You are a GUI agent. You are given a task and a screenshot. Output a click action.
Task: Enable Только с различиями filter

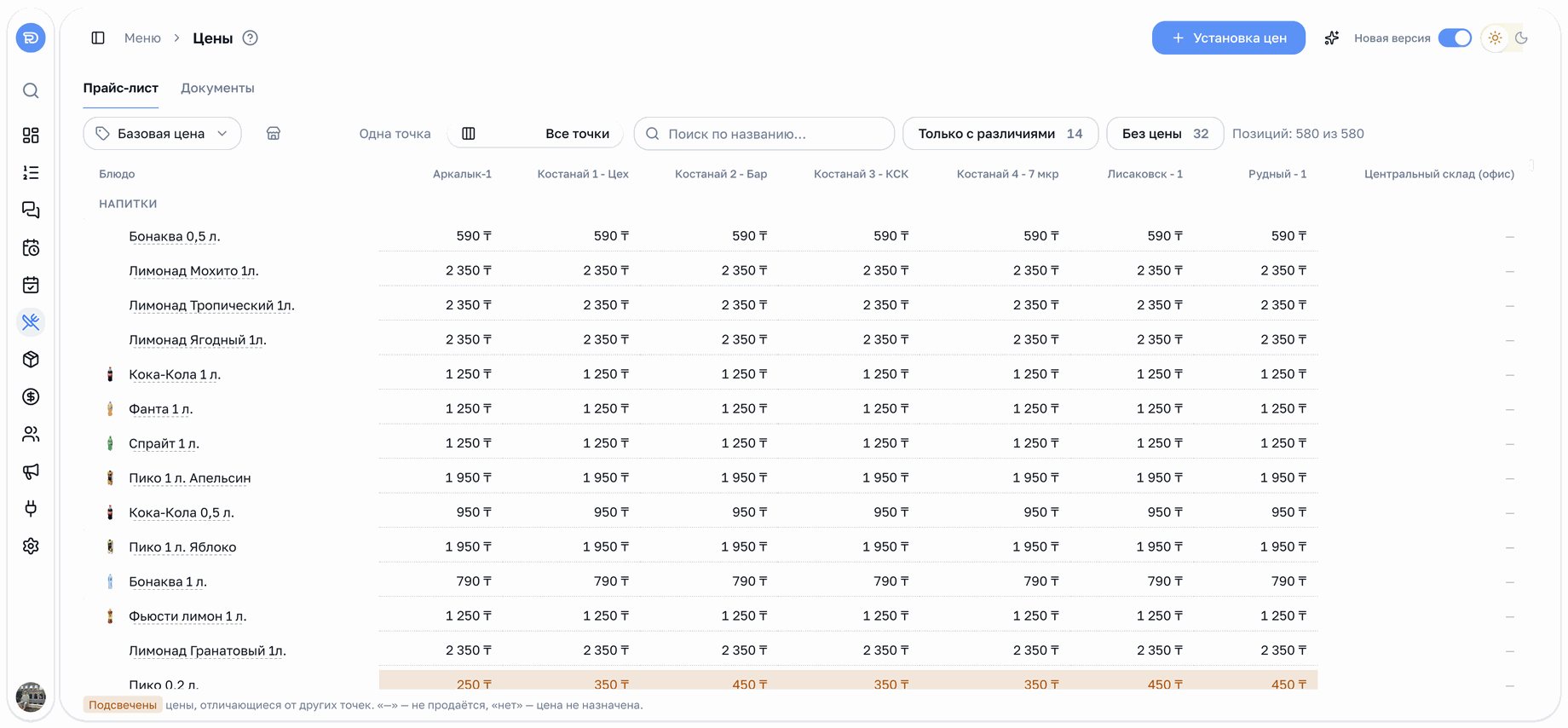(1000, 134)
